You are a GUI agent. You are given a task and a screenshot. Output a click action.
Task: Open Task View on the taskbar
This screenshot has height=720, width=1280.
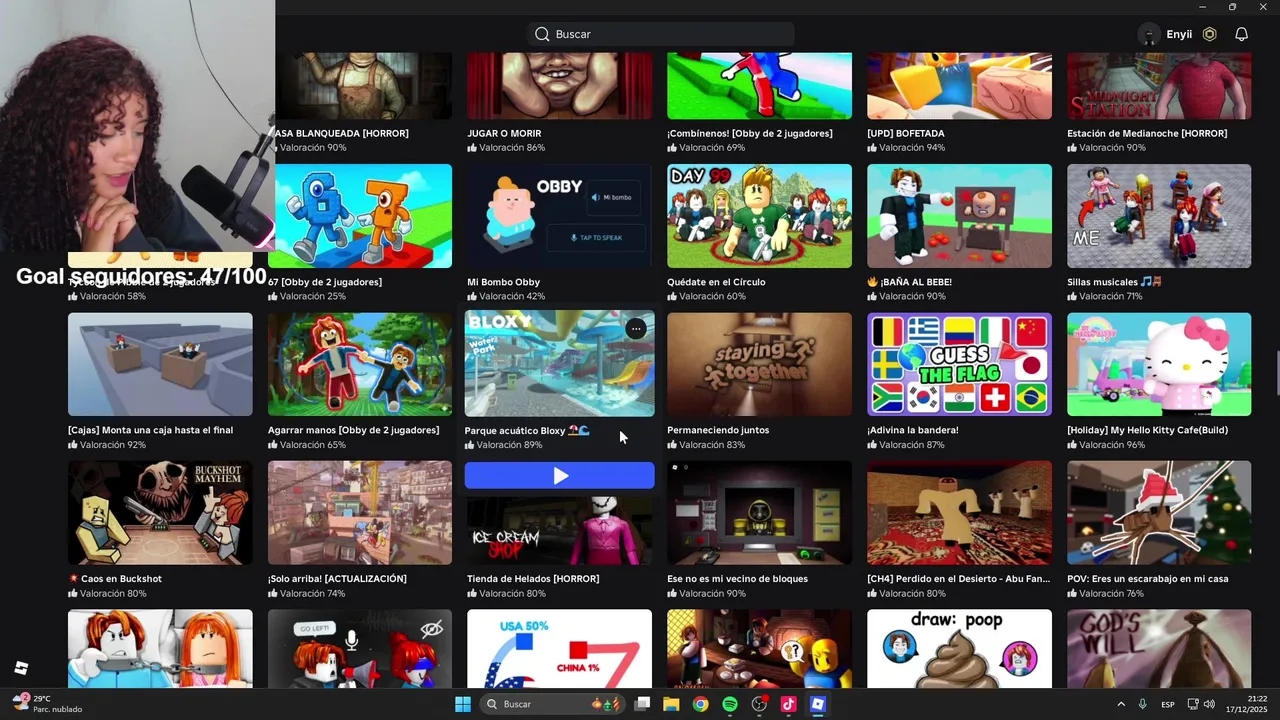tap(642, 704)
